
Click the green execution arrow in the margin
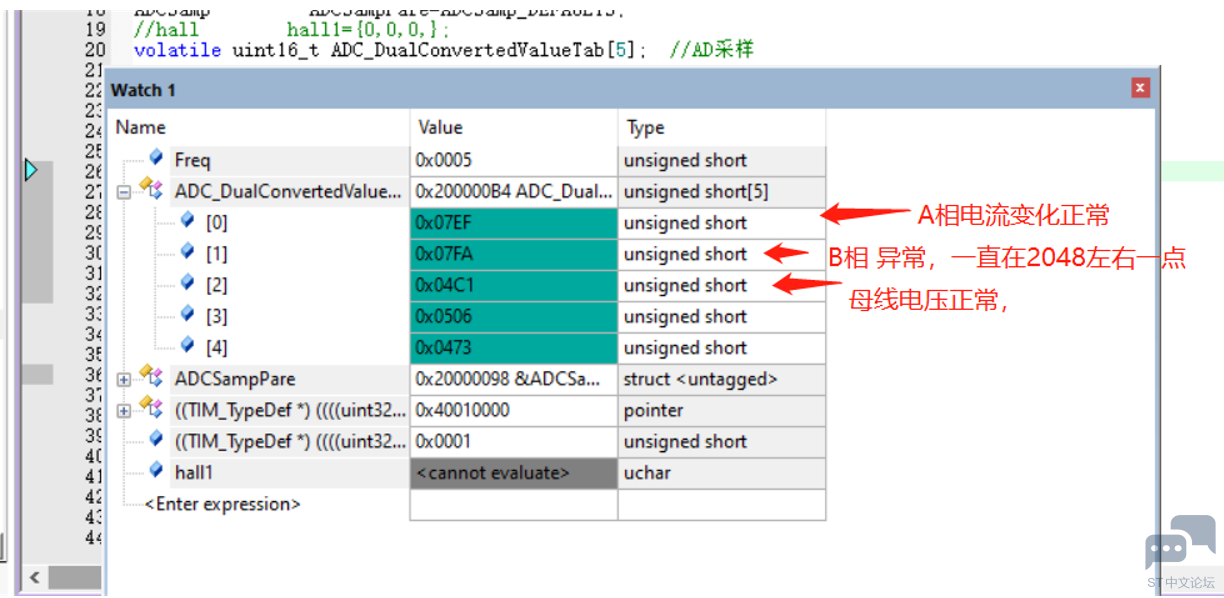(x=30, y=170)
